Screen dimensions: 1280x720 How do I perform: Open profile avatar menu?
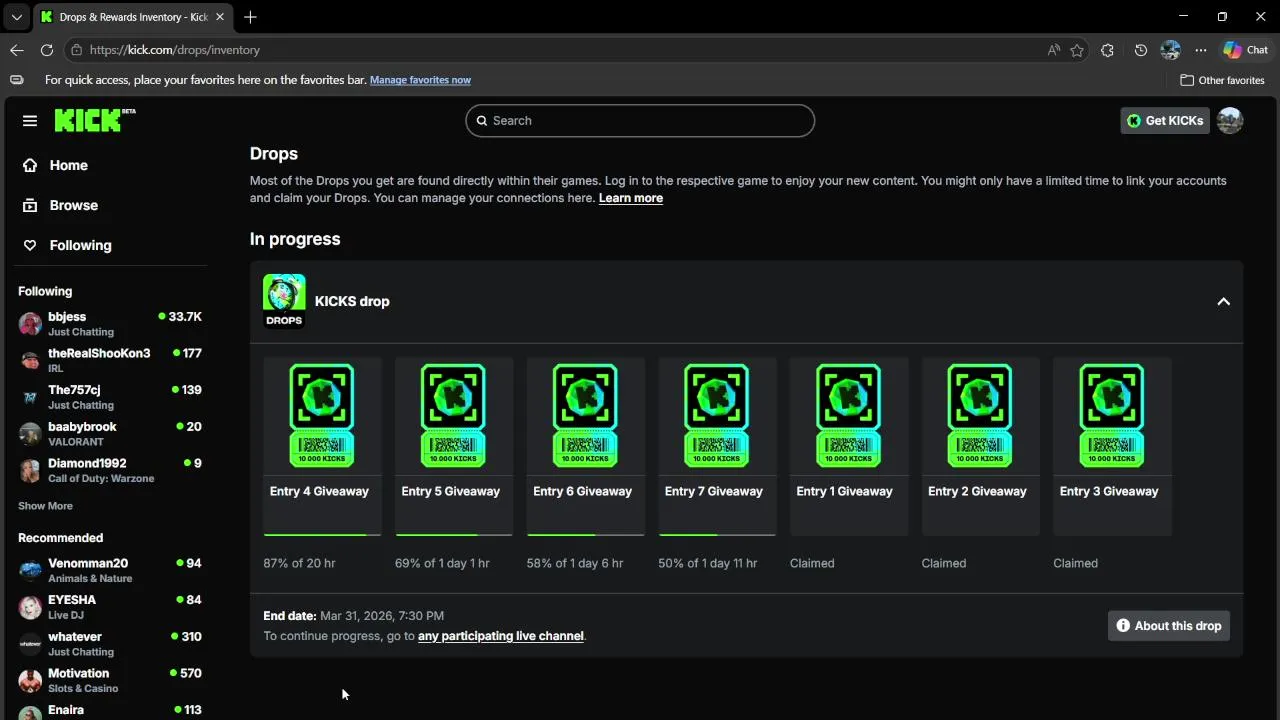click(1230, 120)
